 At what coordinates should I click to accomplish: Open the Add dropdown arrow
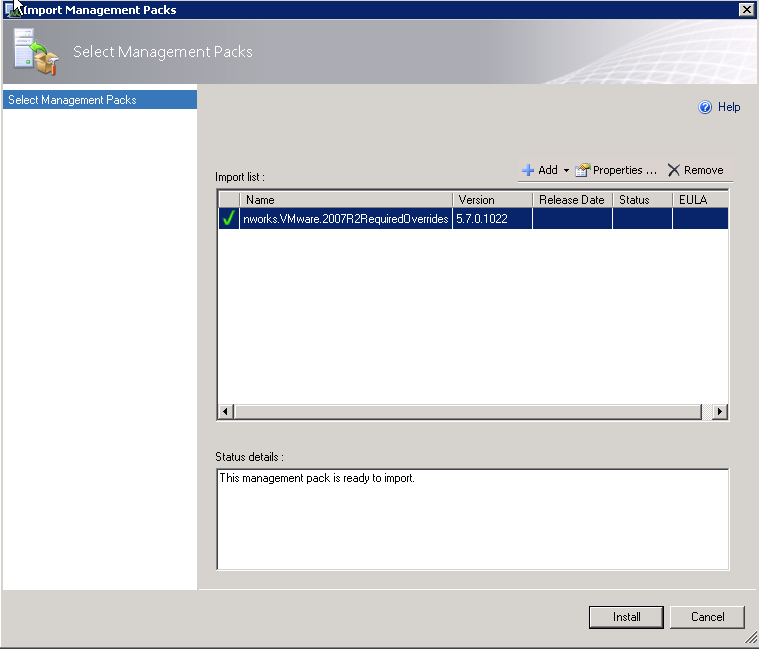(x=566, y=170)
